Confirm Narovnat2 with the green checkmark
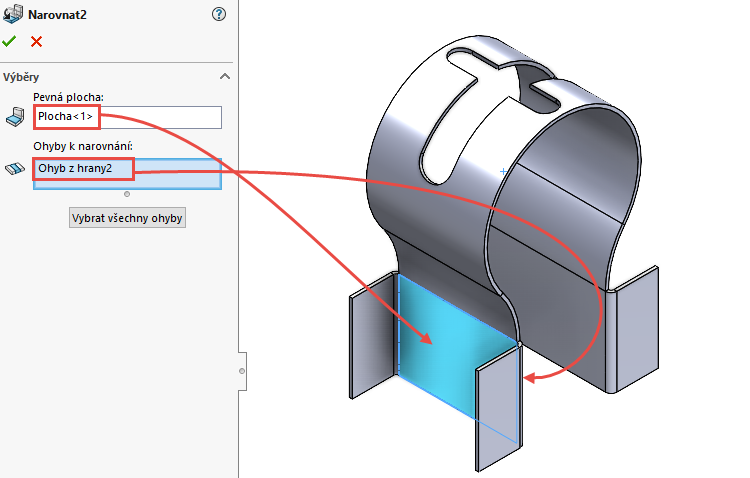This screenshot has height=478, width=750. (x=9, y=42)
